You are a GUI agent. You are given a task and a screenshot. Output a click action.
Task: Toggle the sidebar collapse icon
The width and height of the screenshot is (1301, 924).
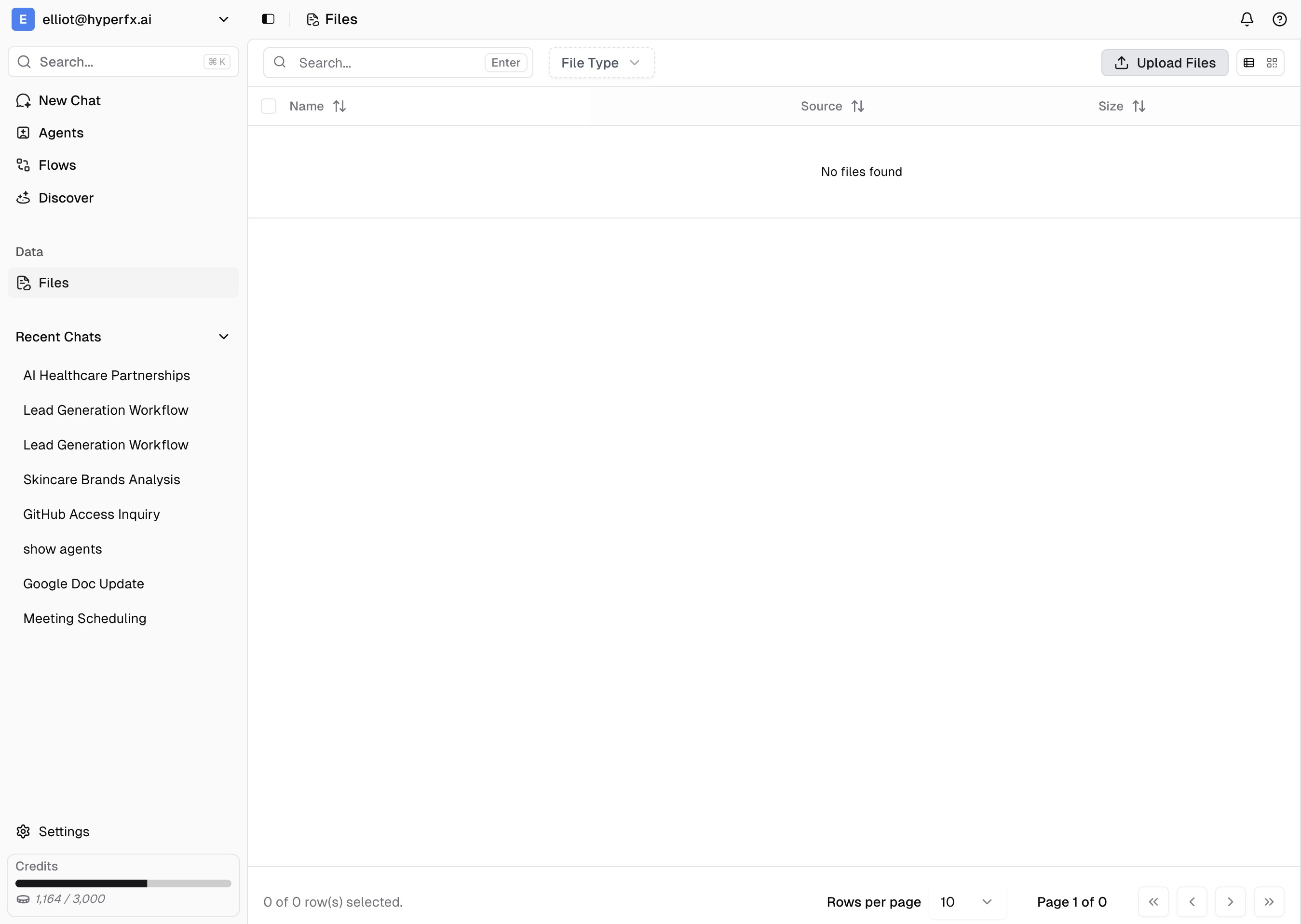point(267,19)
